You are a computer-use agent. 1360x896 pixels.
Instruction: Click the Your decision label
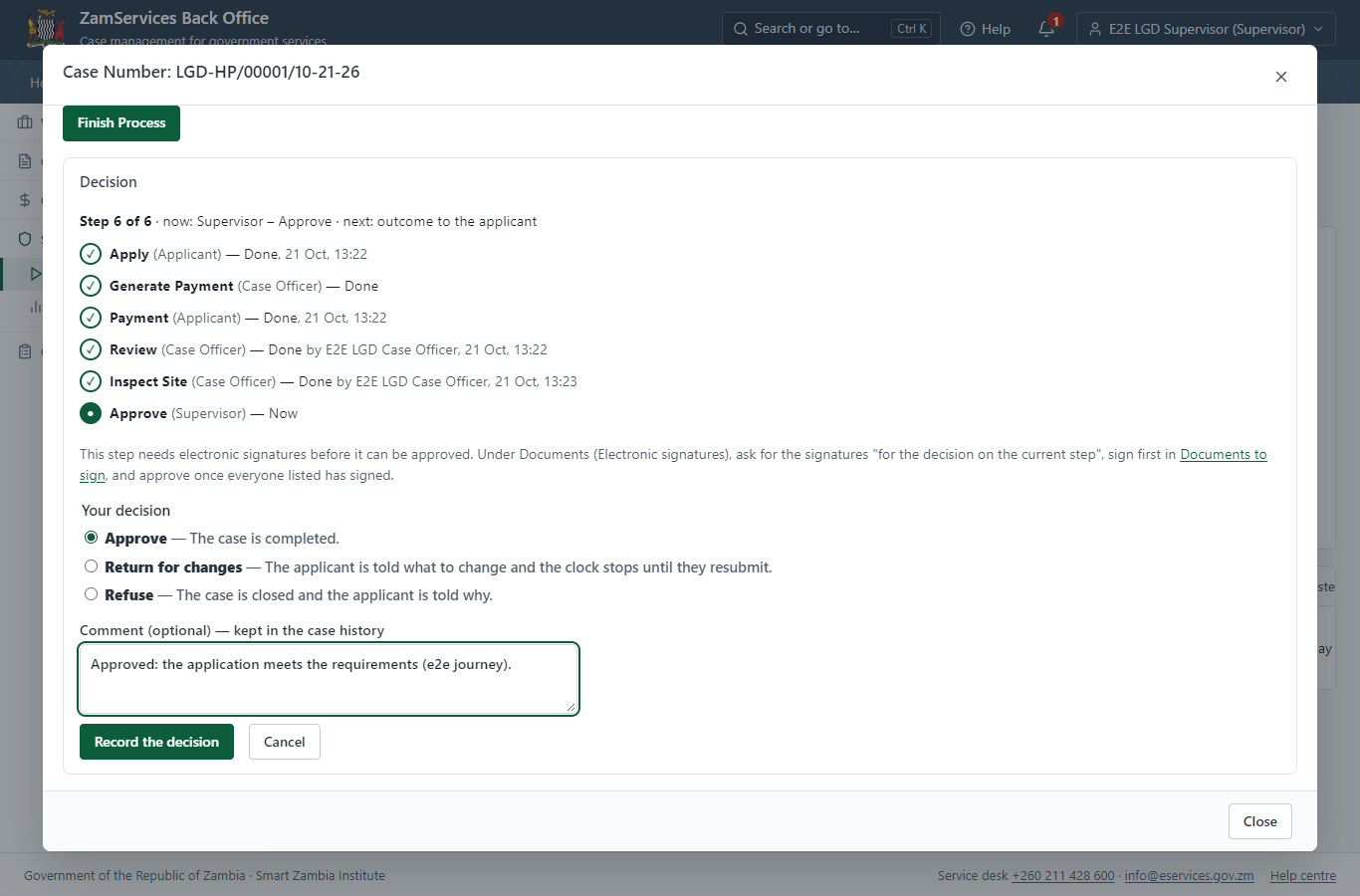[125, 511]
